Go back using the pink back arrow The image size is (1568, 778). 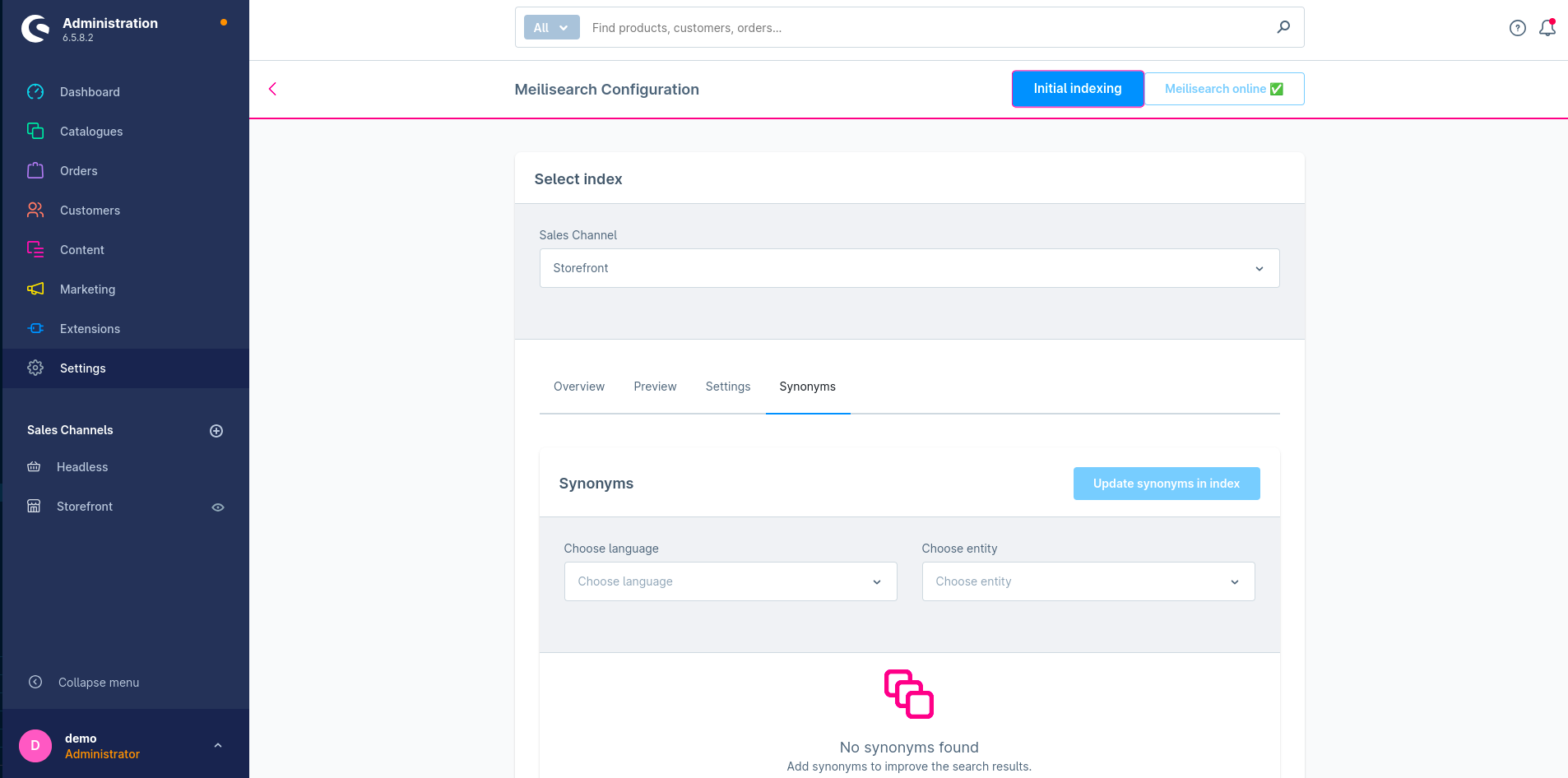click(x=272, y=89)
